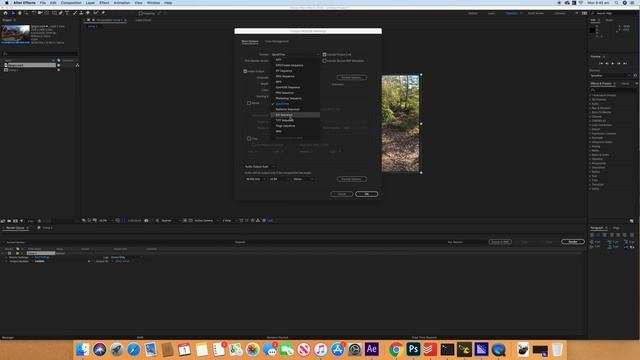The image size is (640, 360).
Task: Click Lossless output module link
Action: (x=40, y=261)
